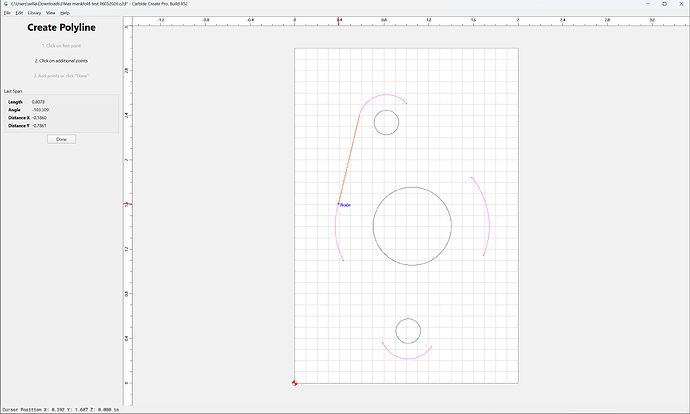This screenshot has width=690, height=414.
Task: Open the View menu
Action: (51, 13)
